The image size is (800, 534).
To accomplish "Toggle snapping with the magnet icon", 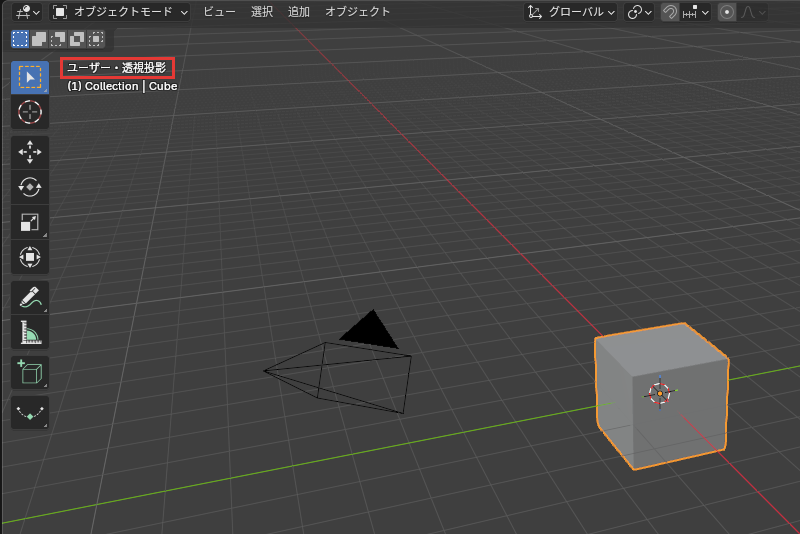I will 670,12.
